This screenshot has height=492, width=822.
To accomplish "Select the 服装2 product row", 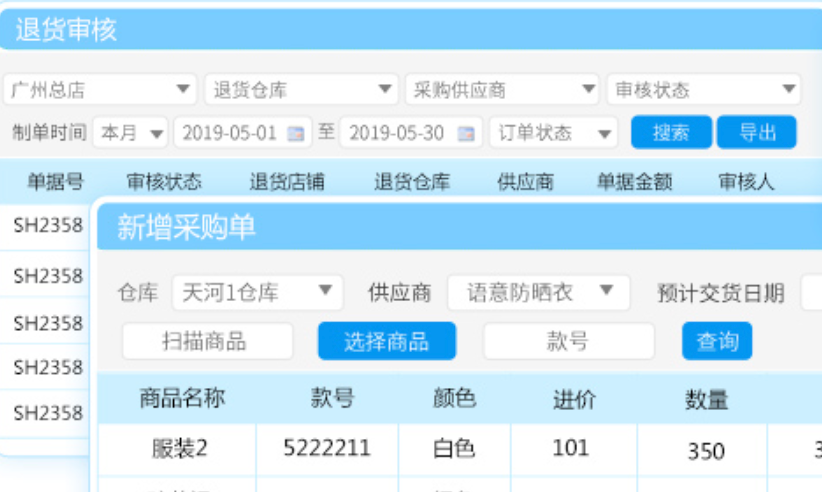I will pyautogui.click(x=180, y=448).
